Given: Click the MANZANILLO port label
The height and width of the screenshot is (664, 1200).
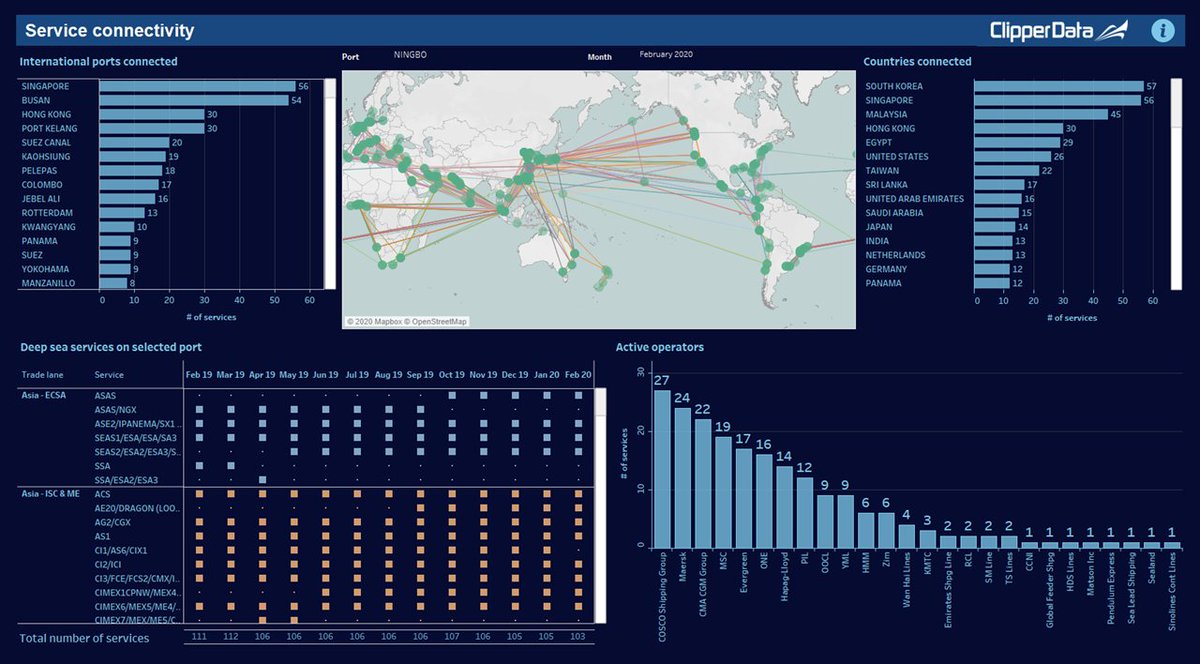Looking at the screenshot, I should point(46,283).
